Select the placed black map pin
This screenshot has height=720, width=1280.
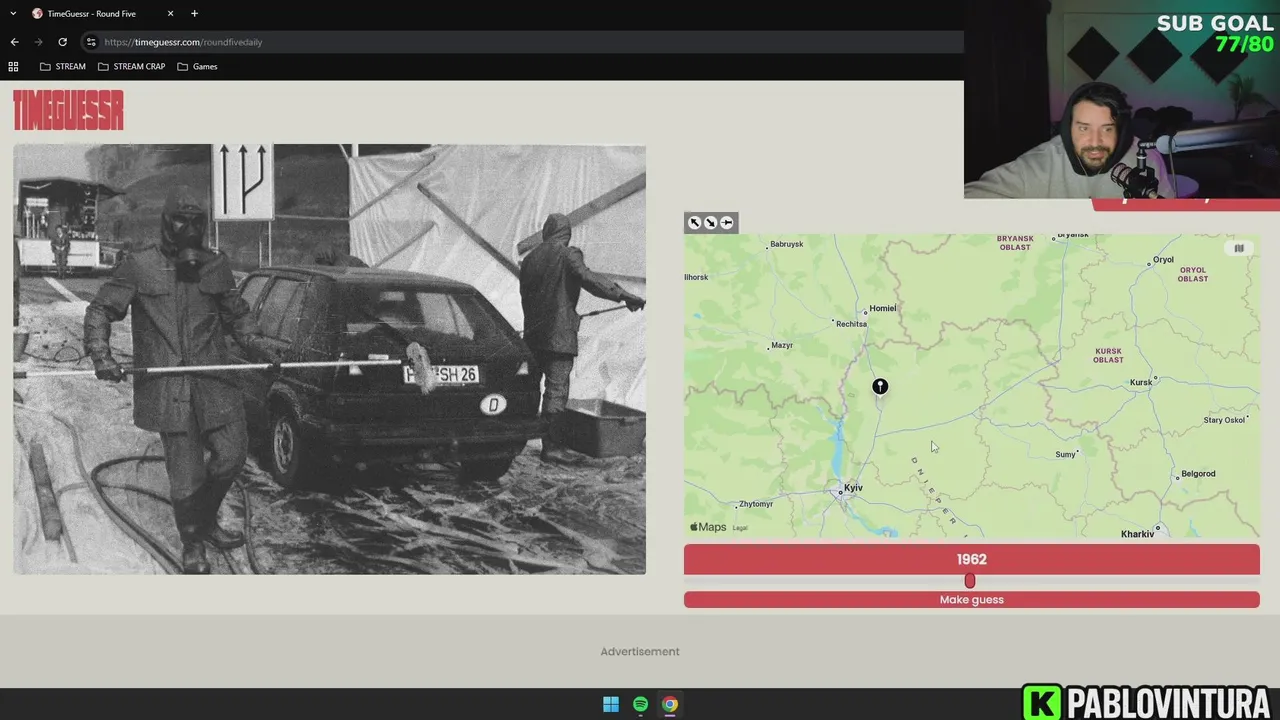pos(880,386)
